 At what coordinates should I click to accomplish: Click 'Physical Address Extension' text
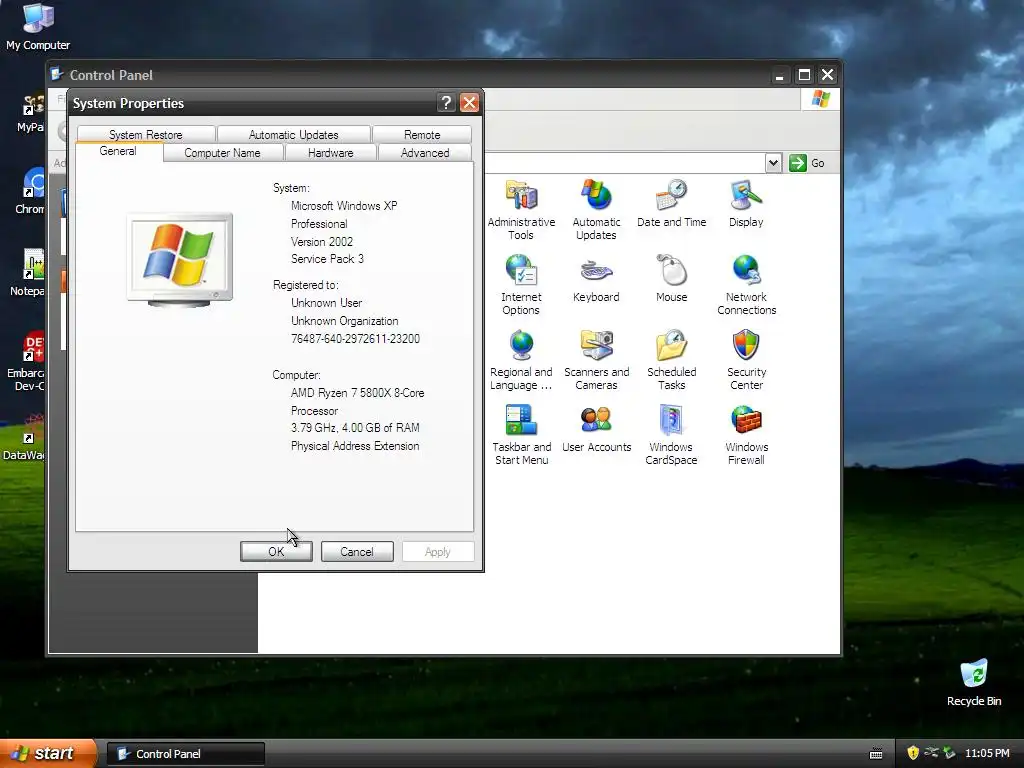coord(355,446)
